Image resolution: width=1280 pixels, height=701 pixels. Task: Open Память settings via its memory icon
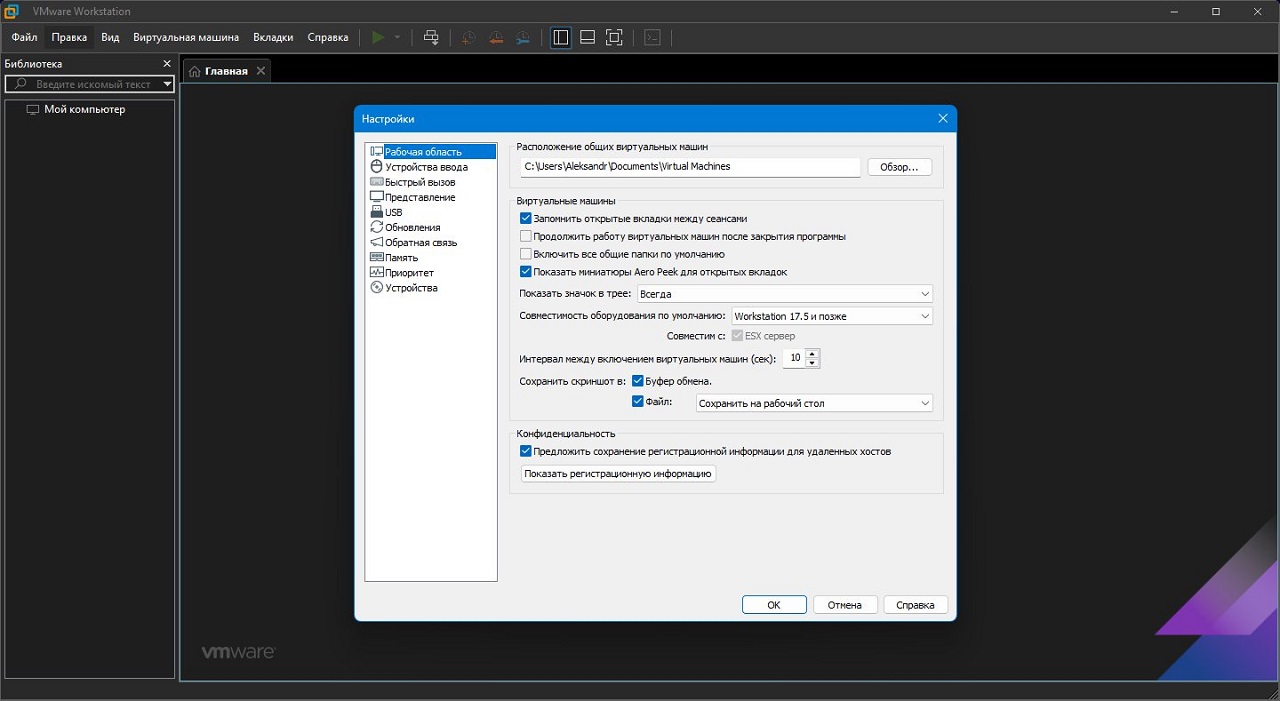pos(377,257)
